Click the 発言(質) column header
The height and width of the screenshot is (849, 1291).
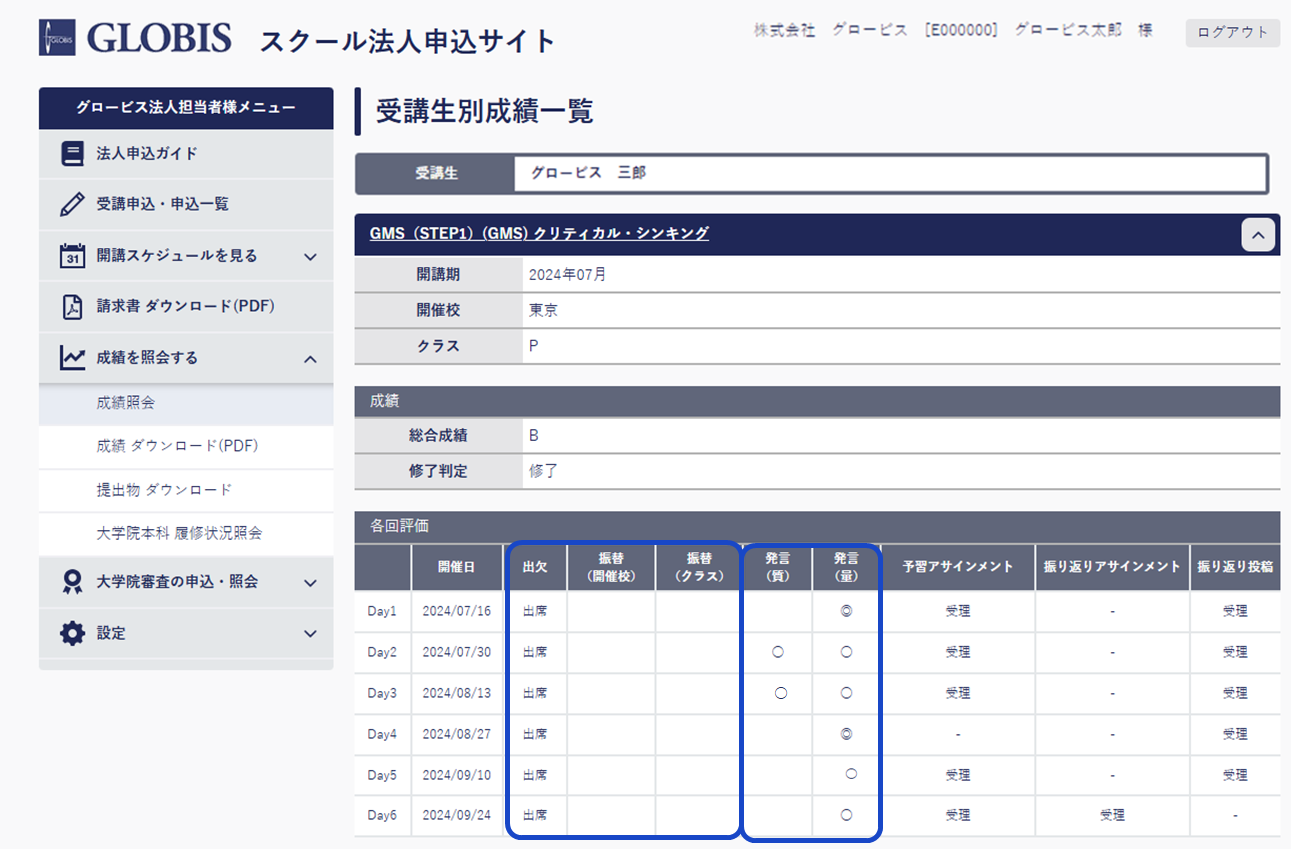pyautogui.click(x=777, y=567)
